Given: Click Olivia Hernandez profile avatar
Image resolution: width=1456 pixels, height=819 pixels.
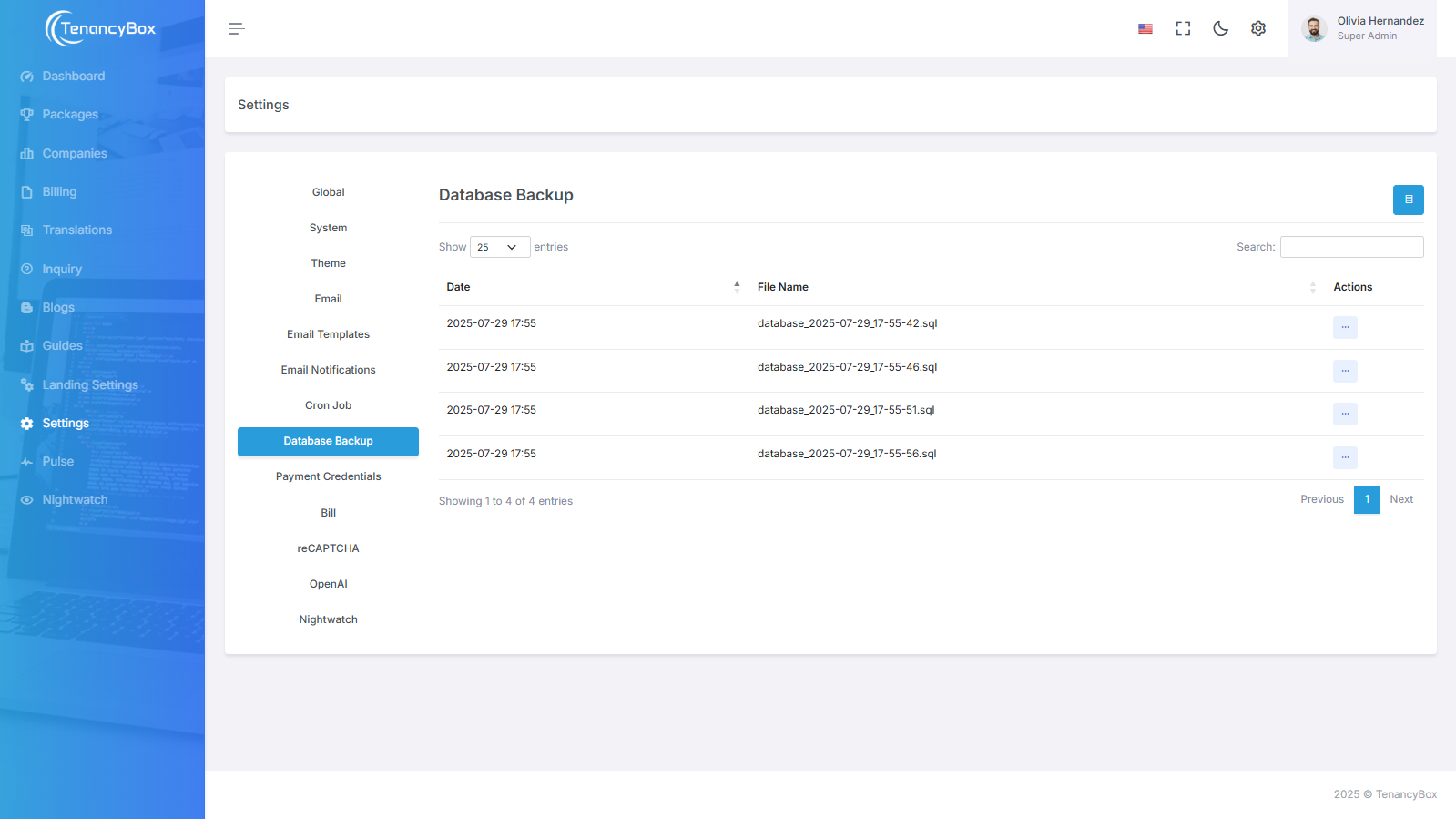Looking at the screenshot, I should 1313,29.
